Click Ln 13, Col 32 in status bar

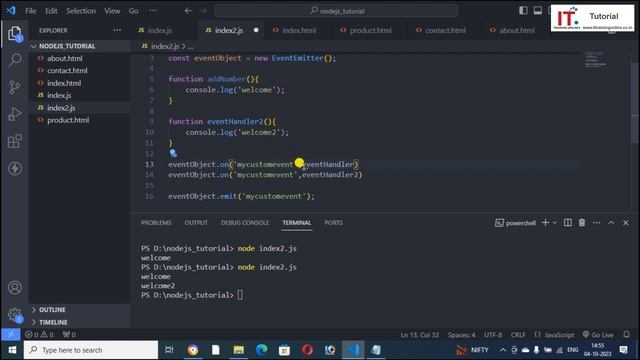[x=420, y=335]
